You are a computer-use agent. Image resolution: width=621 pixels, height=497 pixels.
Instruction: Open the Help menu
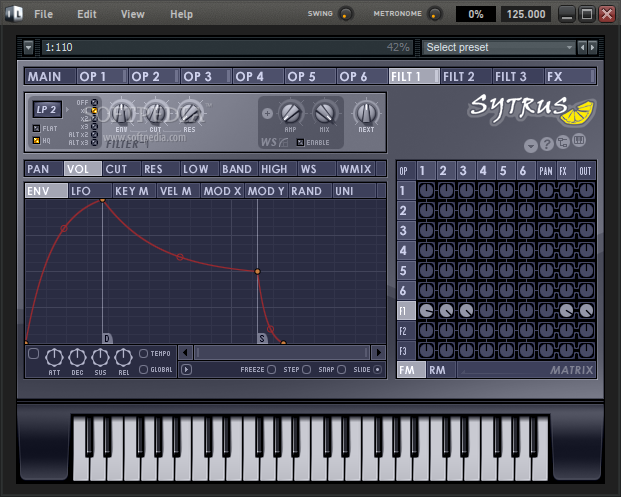(x=181, y=14)
